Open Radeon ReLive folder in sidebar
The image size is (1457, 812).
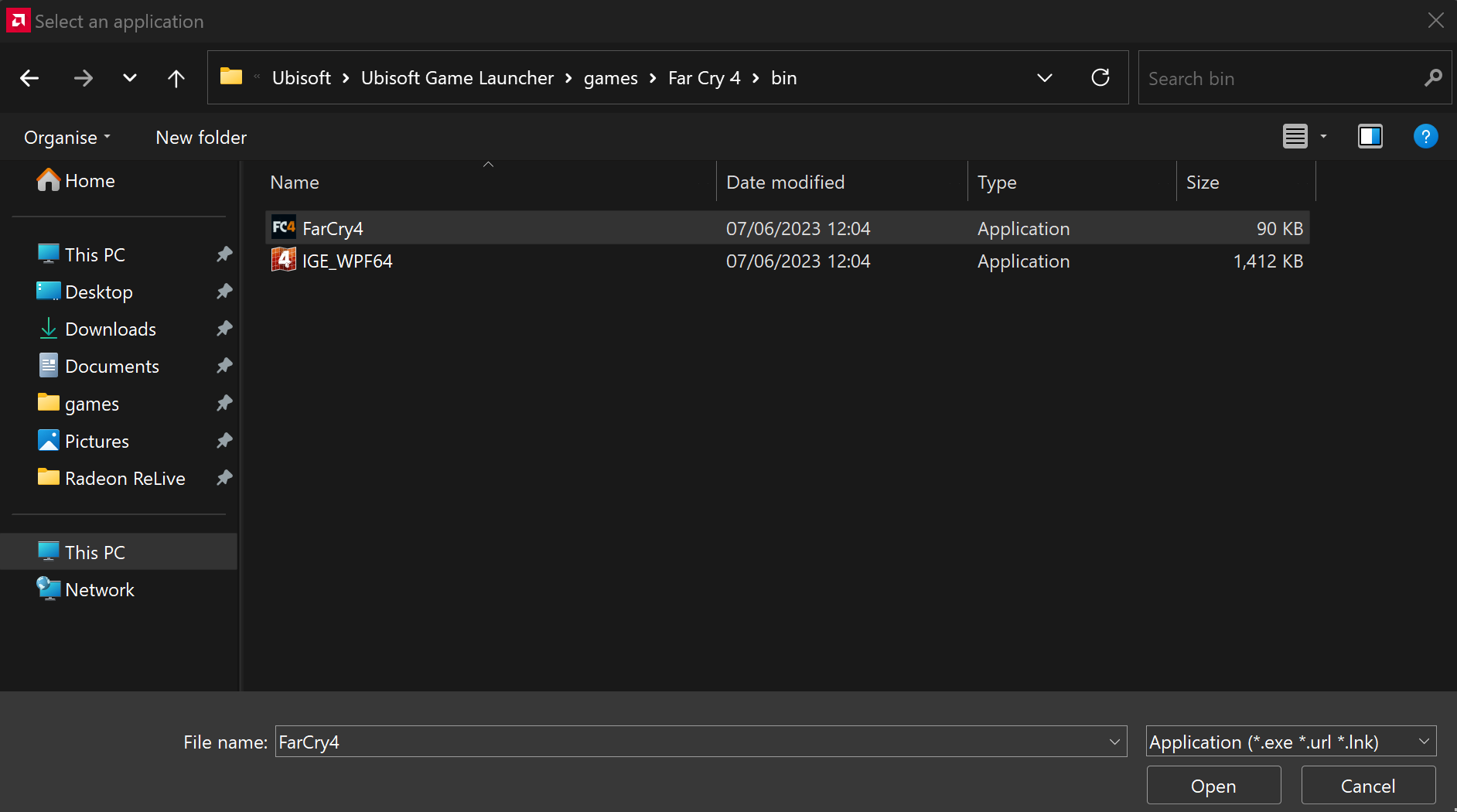coord(111,478)
